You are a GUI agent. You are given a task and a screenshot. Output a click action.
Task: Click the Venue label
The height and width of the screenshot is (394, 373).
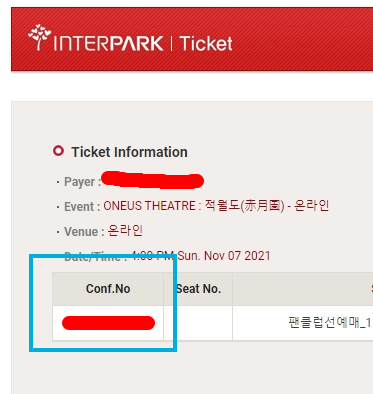point(84,232)
